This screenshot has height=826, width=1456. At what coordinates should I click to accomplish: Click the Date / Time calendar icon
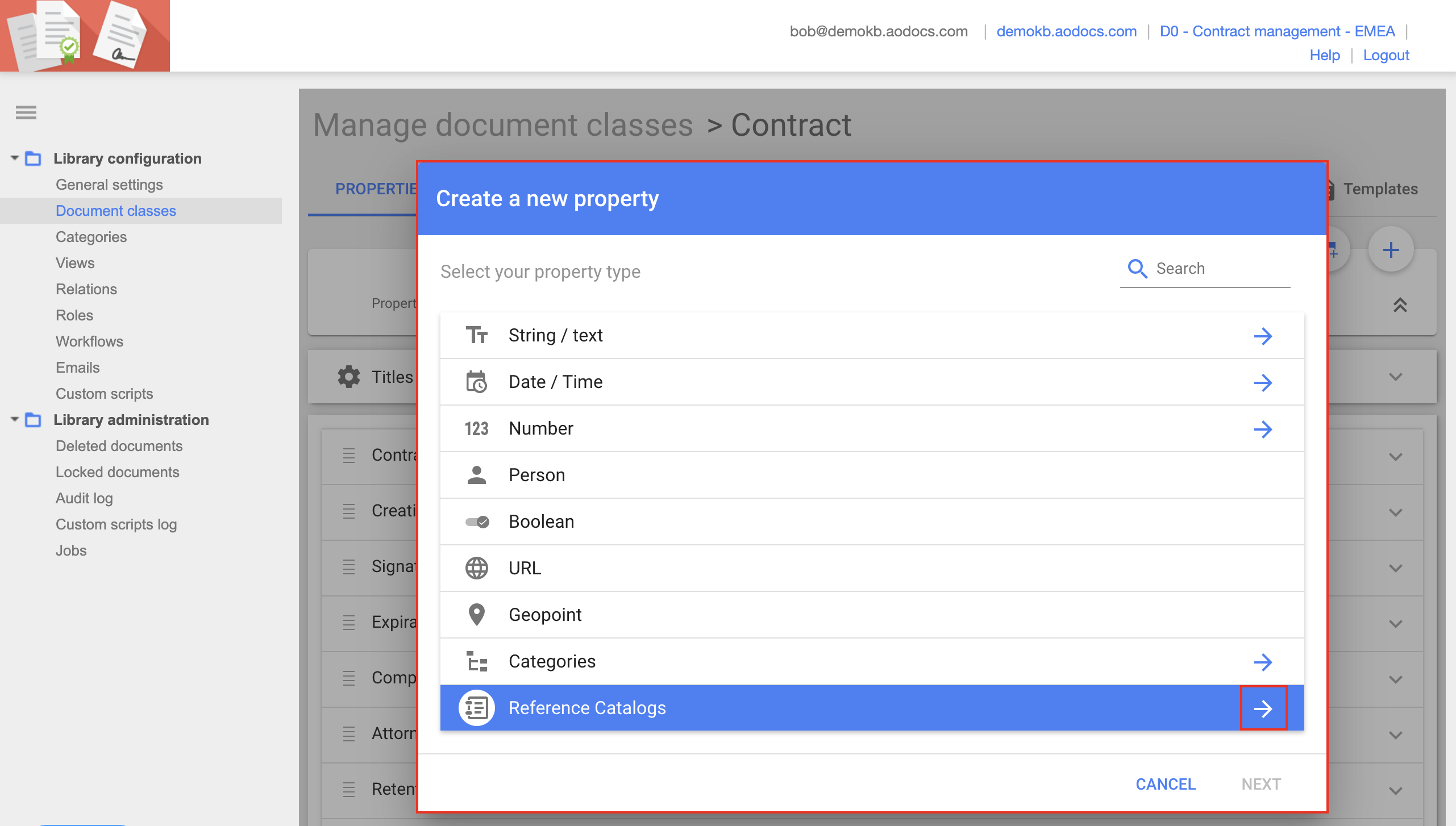(476, 382)
